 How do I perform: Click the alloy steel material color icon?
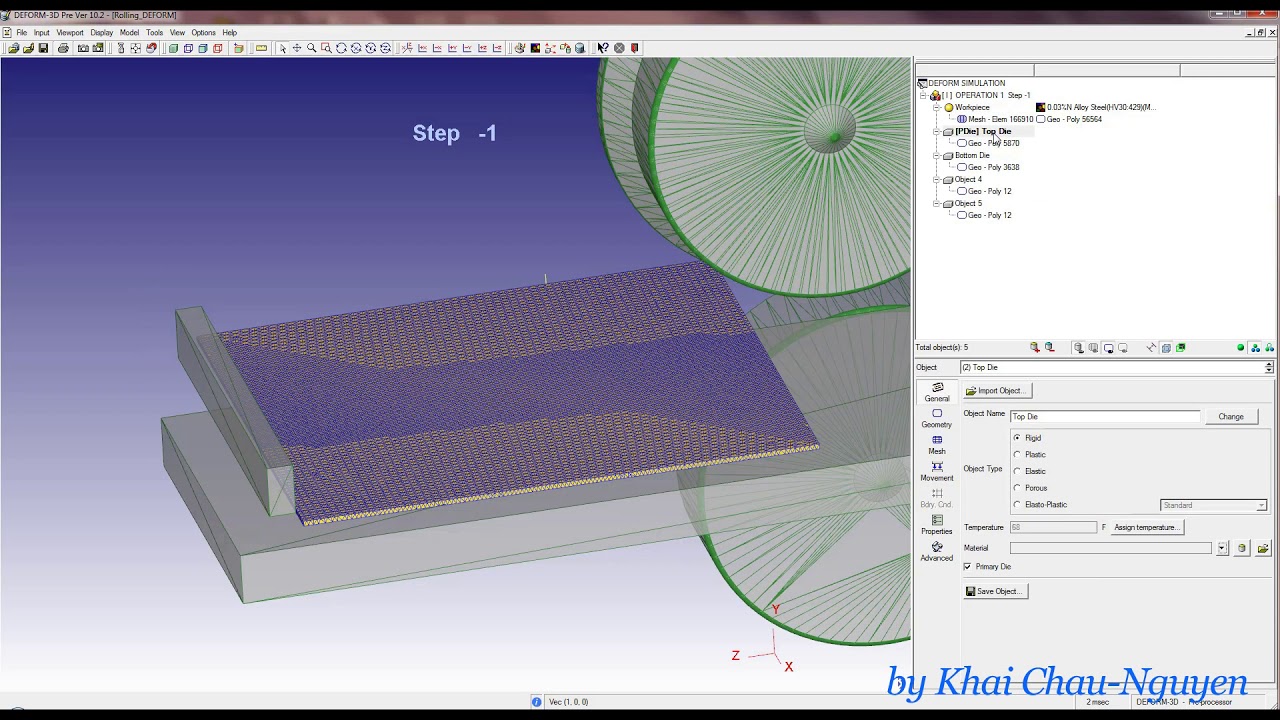[x=1040, y=107]
